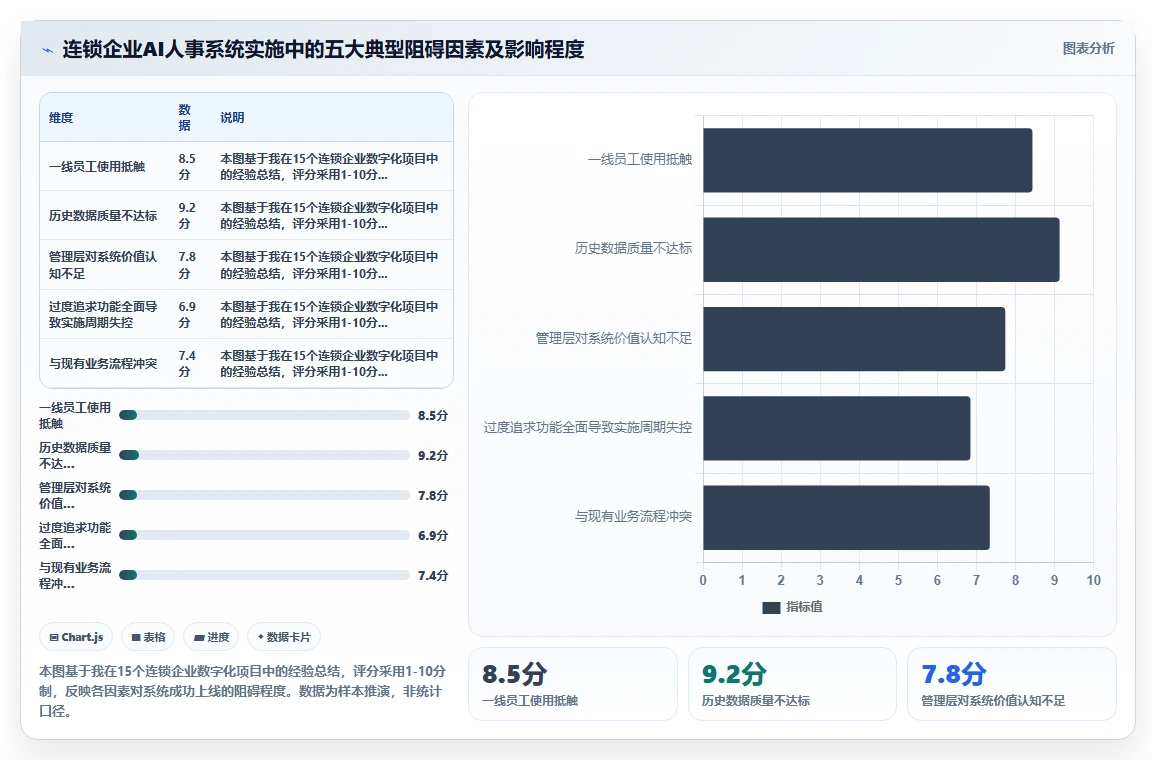Screen dimensions: 1156x760
Task: Click the 与现有业务流程冲… progress bar
Action: [x=264, y=574]
